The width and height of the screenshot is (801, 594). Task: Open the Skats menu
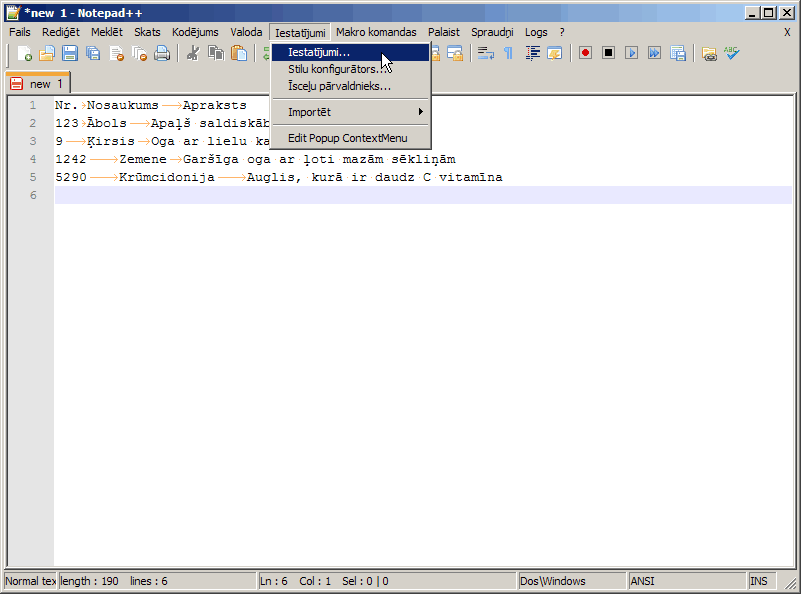tap(147, 32)
